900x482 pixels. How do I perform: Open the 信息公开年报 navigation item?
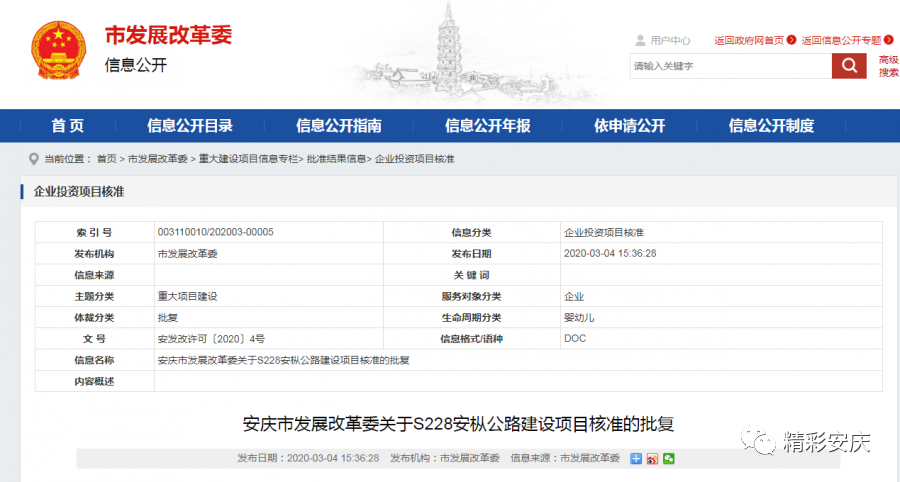487,126
